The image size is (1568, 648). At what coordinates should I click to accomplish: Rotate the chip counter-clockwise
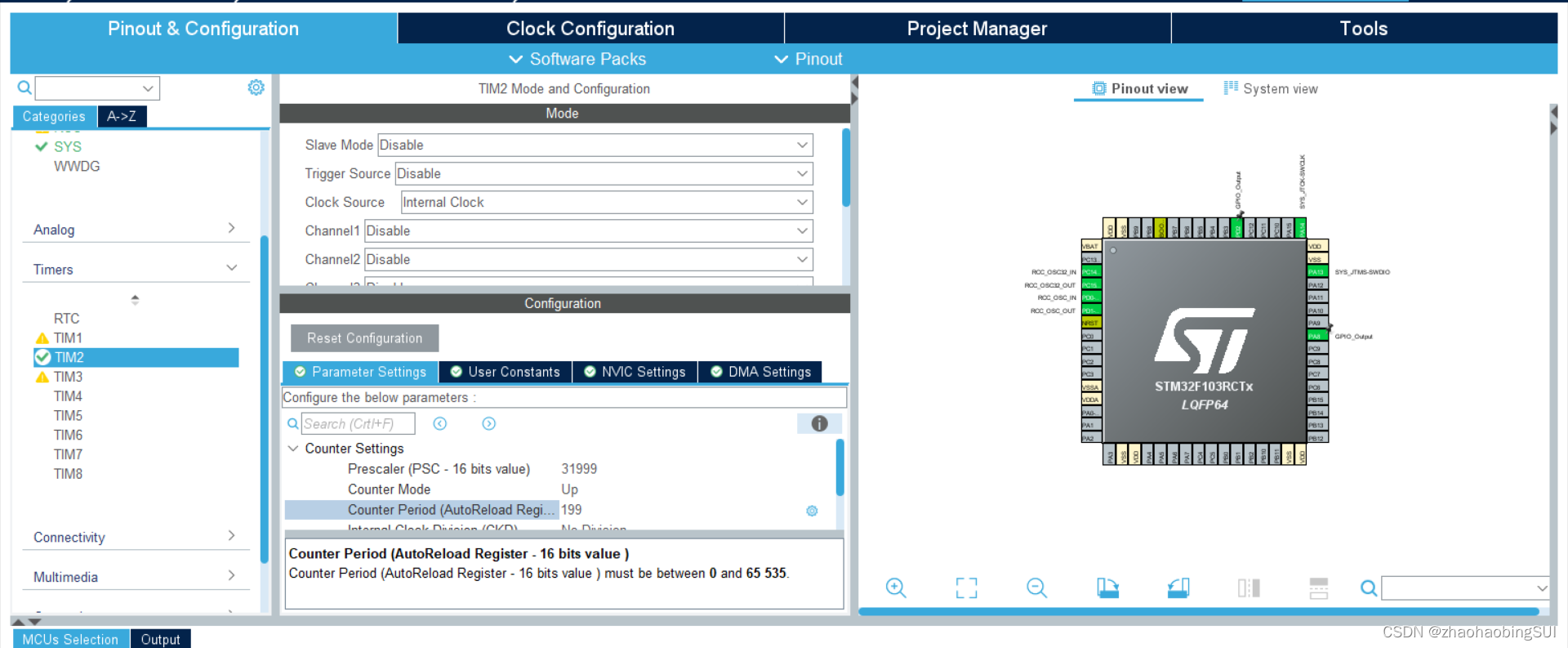point(1178,588)
